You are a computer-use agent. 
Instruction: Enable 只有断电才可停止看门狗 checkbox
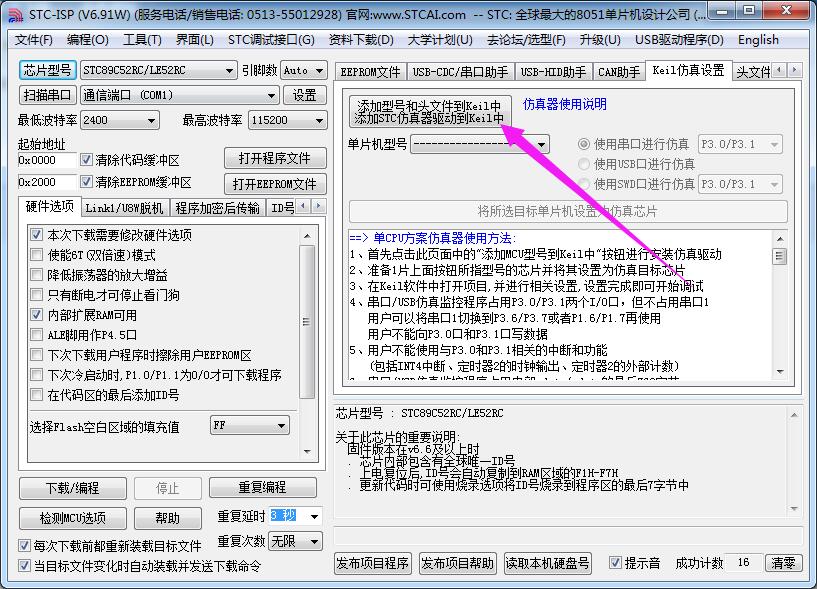(36, 294)
